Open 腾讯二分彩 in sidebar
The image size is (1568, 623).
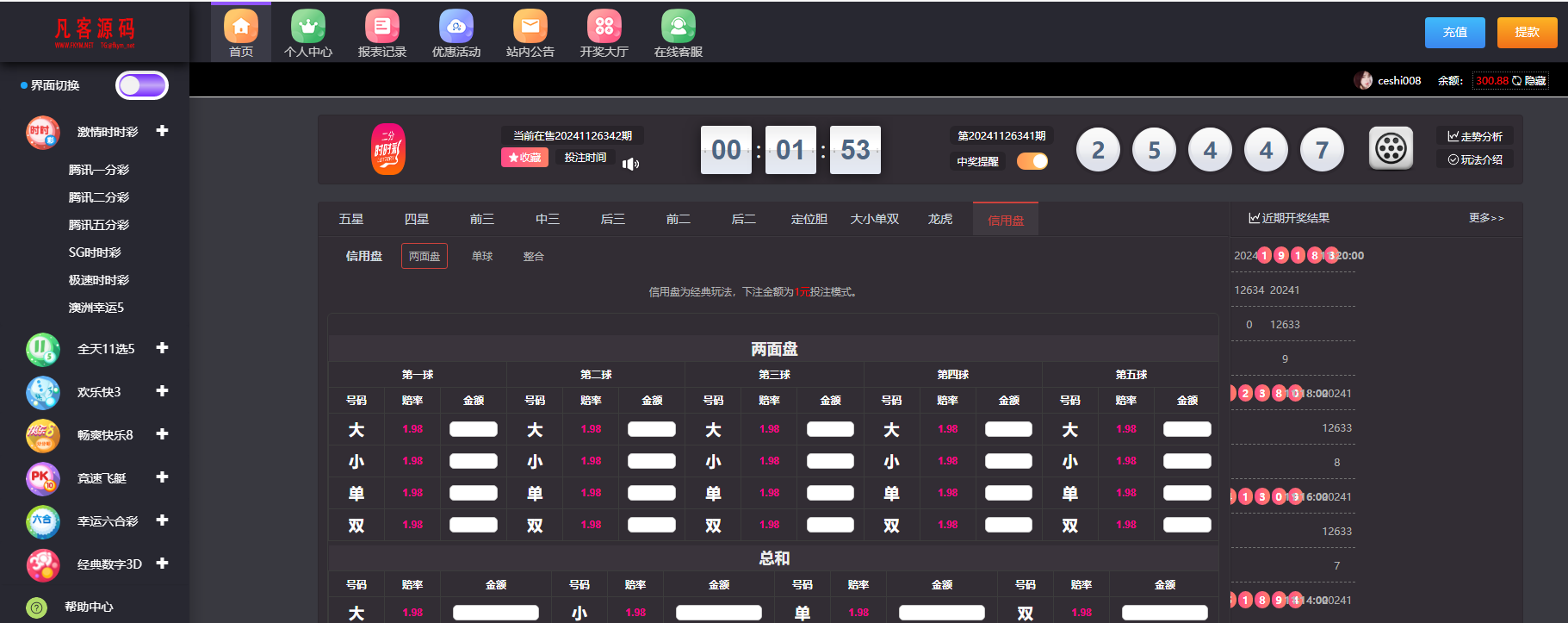[x=99, y=197]
